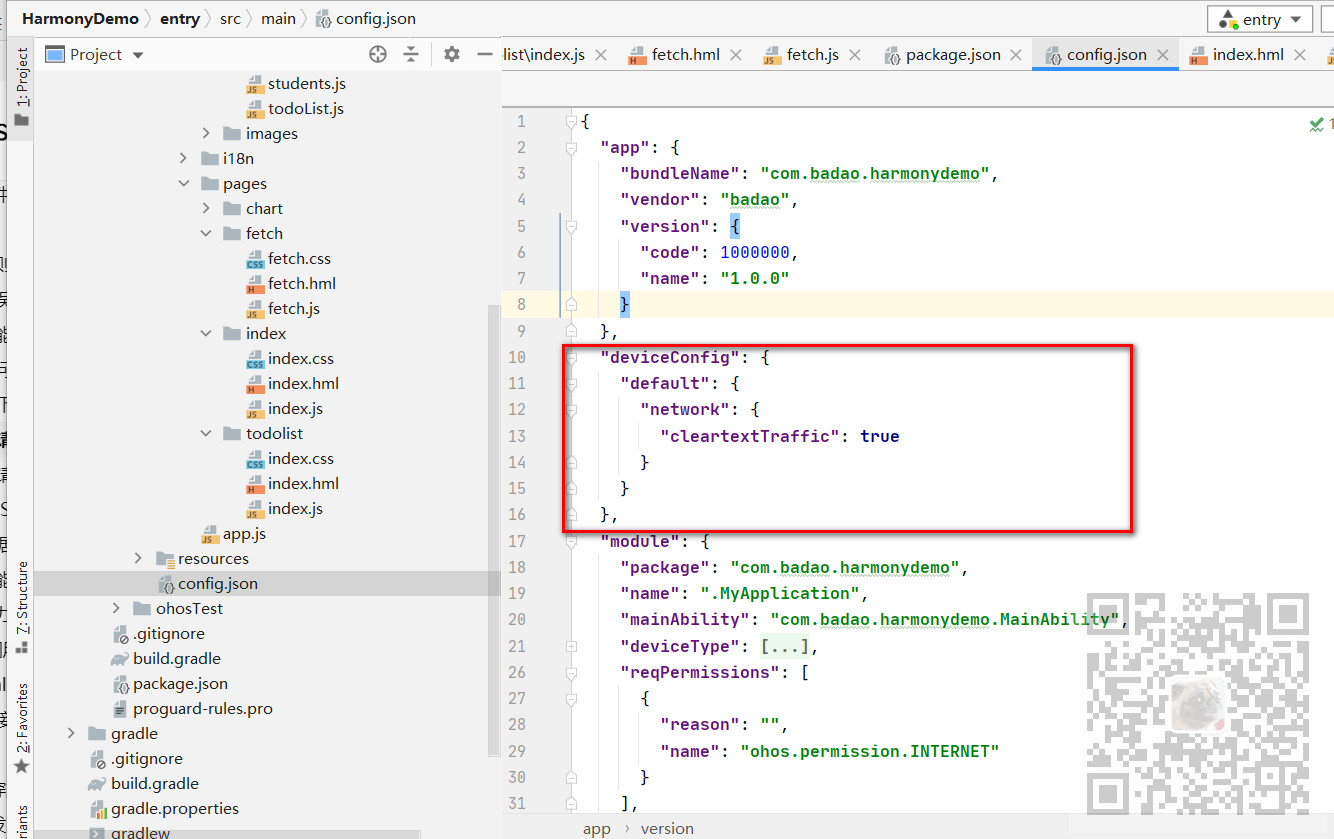
Task: Open the entry run configuration dropdown
Action: coord(1260,19)
